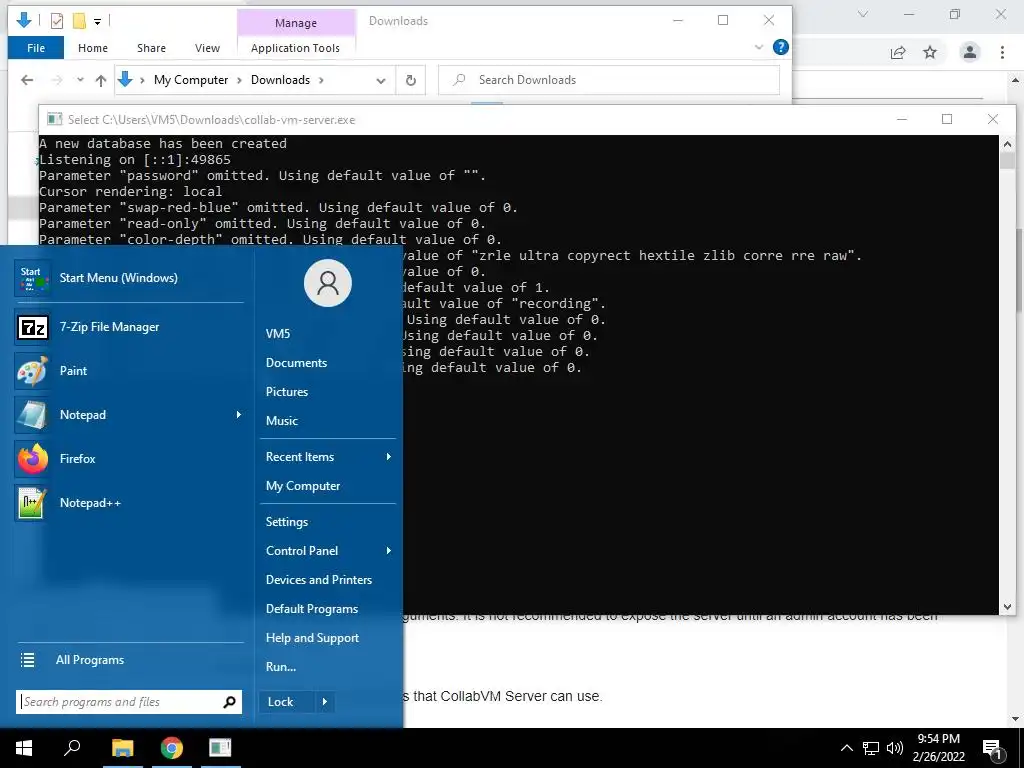The width and height of the screenshot is (1024, 768).
Task: Click the Windows Start button on taskbar
Action: [x=24, y=748]
